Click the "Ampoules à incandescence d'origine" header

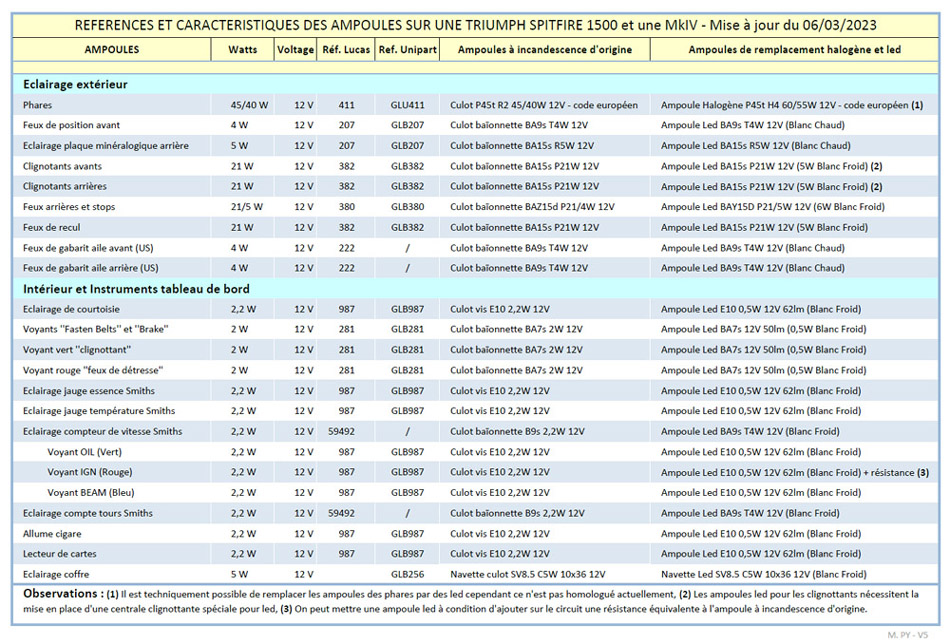click(x=544, y=49)
